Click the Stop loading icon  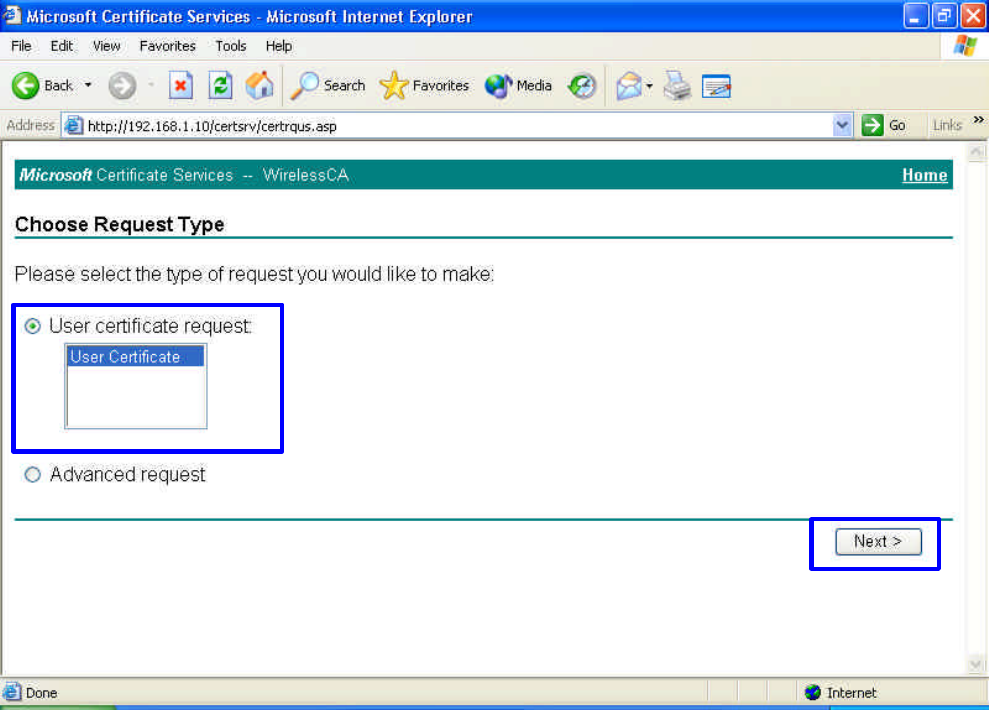pyautogui.click(x=180, y=86)
